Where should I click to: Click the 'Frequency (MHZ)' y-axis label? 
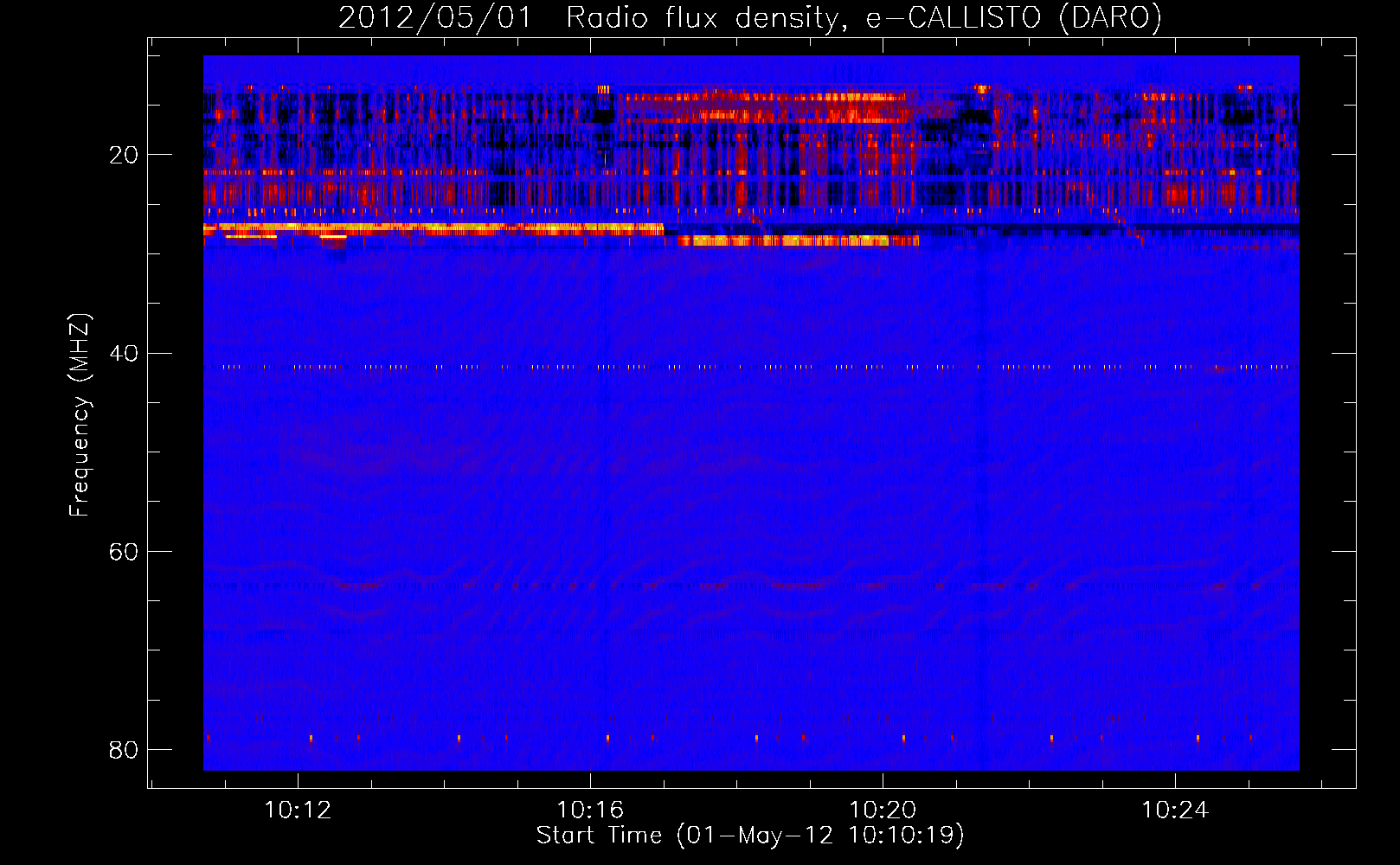80,415
